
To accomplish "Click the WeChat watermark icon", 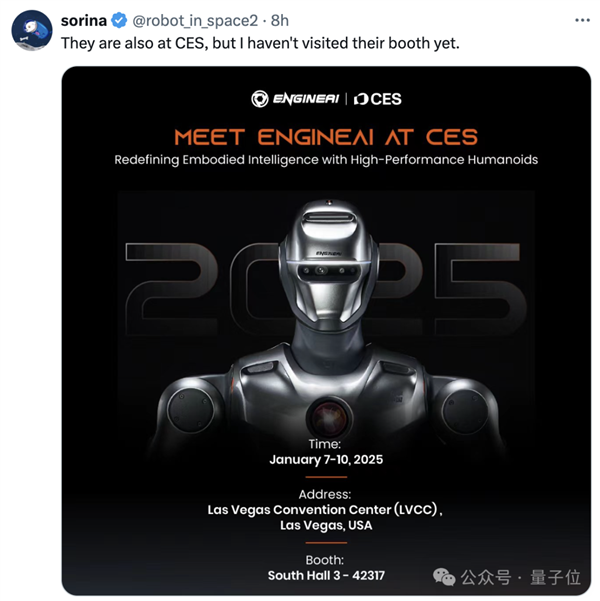I will pyautogui.click(x=444, y=577).
